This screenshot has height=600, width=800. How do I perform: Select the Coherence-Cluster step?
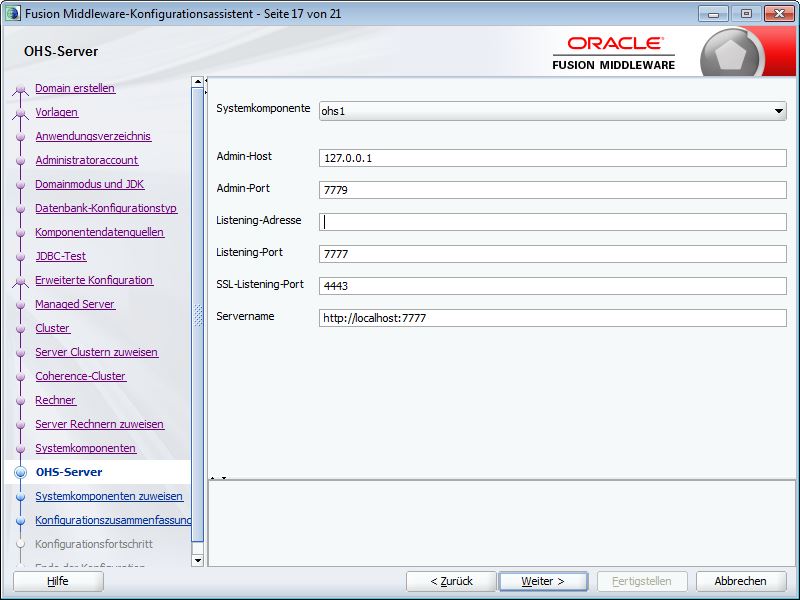tap(80, 376)
